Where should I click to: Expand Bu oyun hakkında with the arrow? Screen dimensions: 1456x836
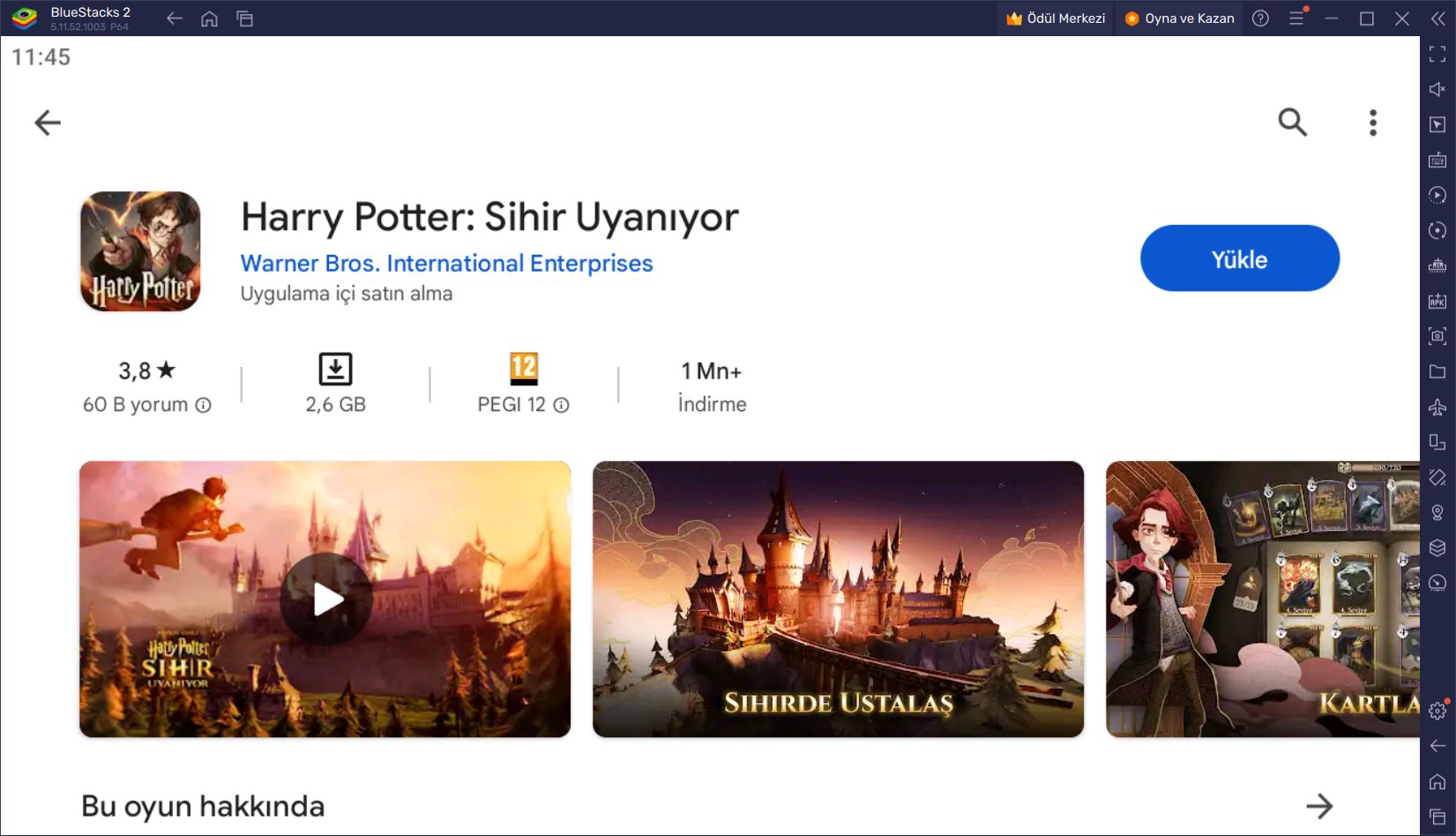pyautogui.click(x=1319, y=805)
